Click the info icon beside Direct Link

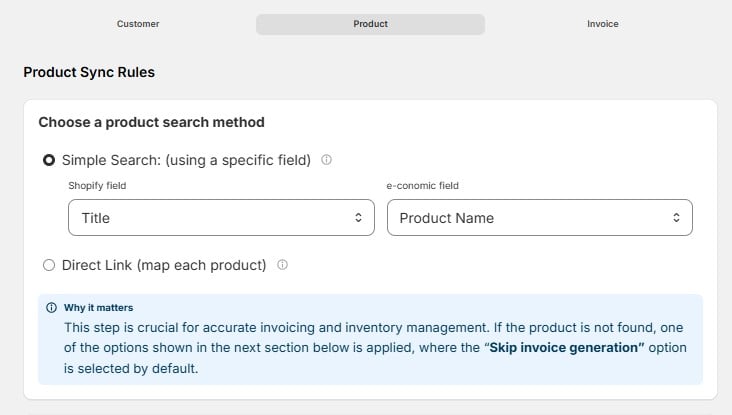point(282,265)
